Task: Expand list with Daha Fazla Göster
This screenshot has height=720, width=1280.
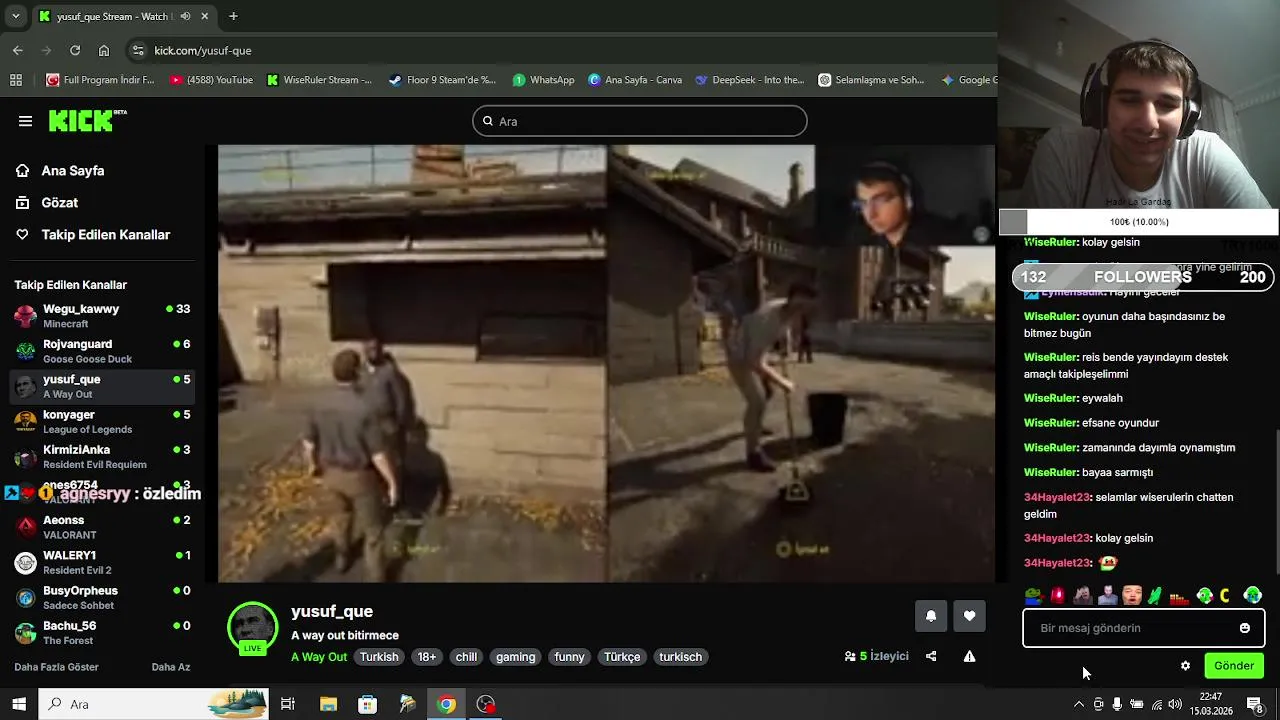Action: (56, 667)
